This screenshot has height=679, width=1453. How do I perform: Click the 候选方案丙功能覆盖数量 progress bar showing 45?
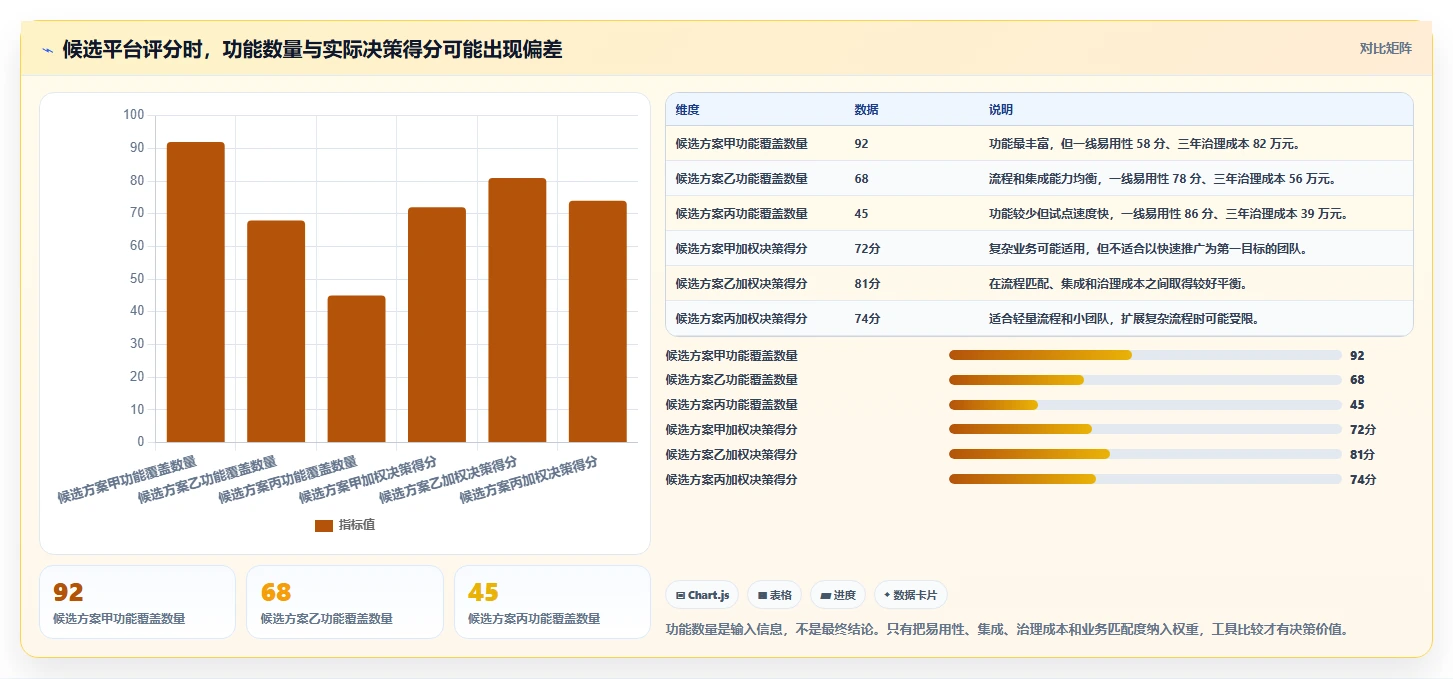(1145, 405)
